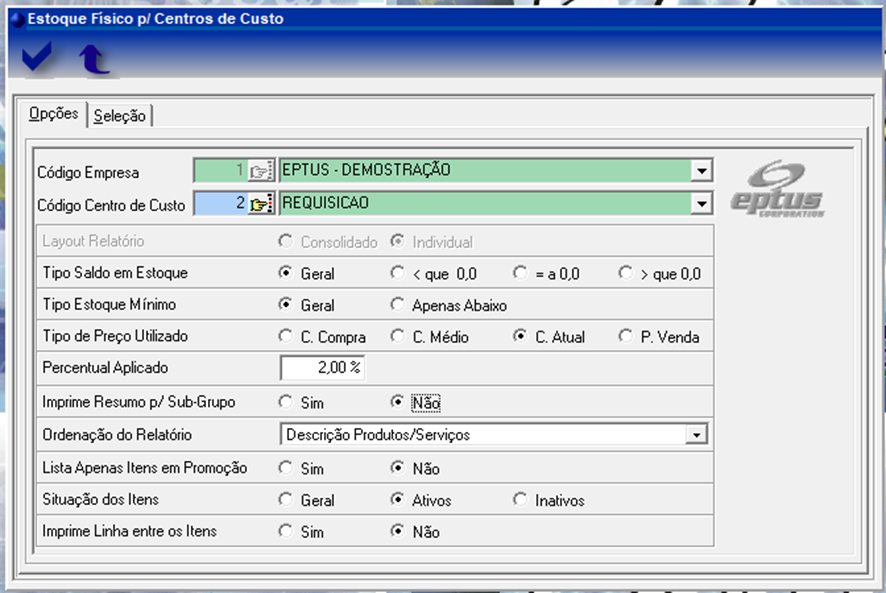Click the window title bar icon
The width and height of the screenshot is (886, 593).
15,19
